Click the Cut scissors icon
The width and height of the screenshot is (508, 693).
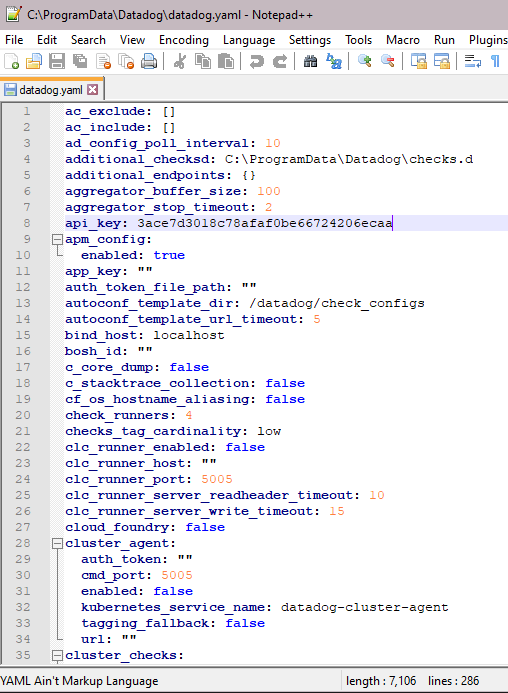(180, 61)
